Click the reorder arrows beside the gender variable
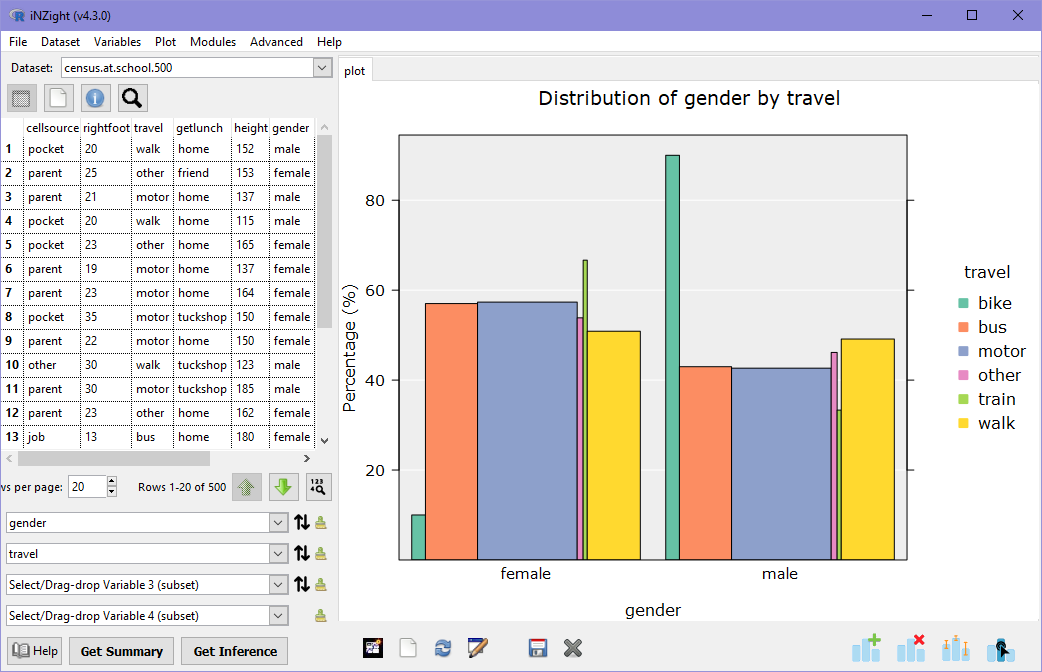This screenshot has width=1042, height=672. (301, 522)
